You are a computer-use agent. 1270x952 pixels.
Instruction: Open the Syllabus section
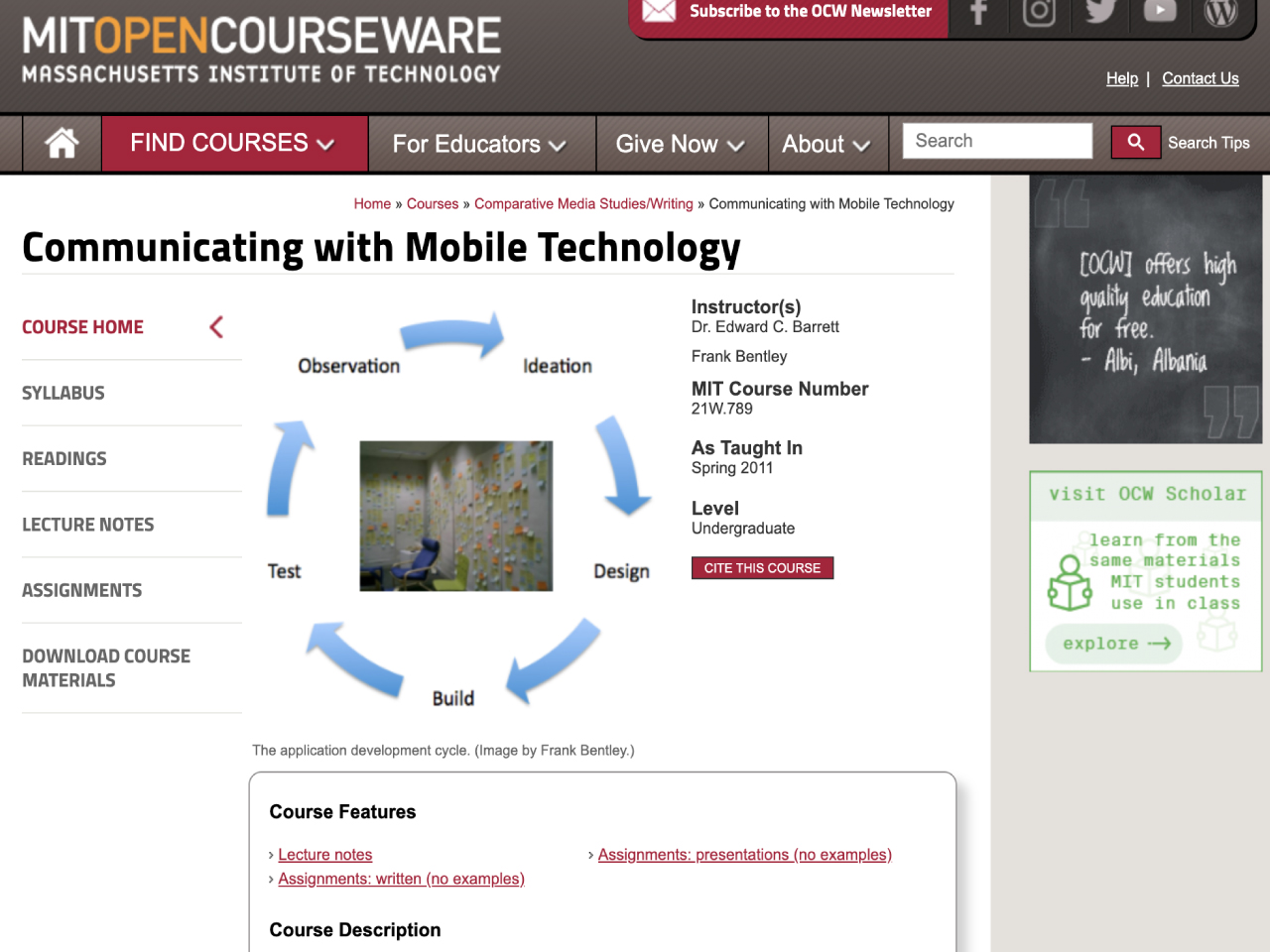[63, 393]
